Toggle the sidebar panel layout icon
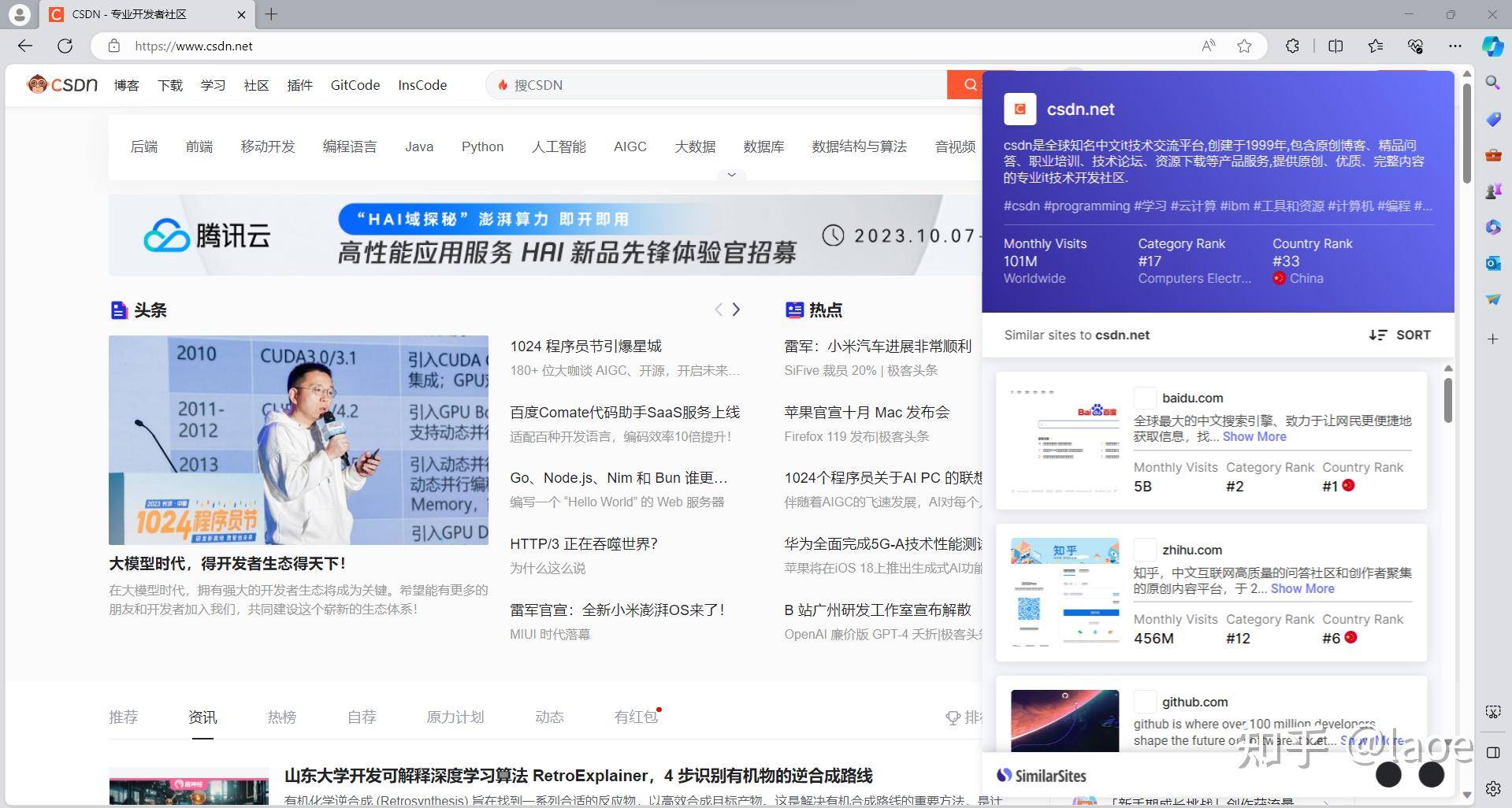The image size is (1512, 808). [1493, 752]
